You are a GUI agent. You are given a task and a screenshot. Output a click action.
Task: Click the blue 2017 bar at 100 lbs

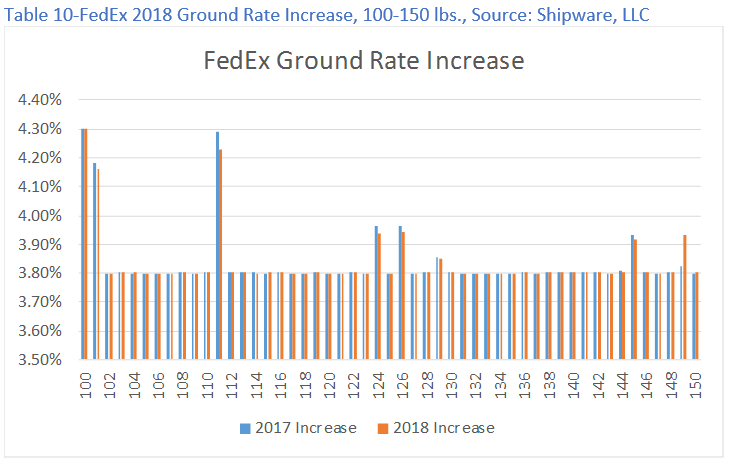point(83,244)
